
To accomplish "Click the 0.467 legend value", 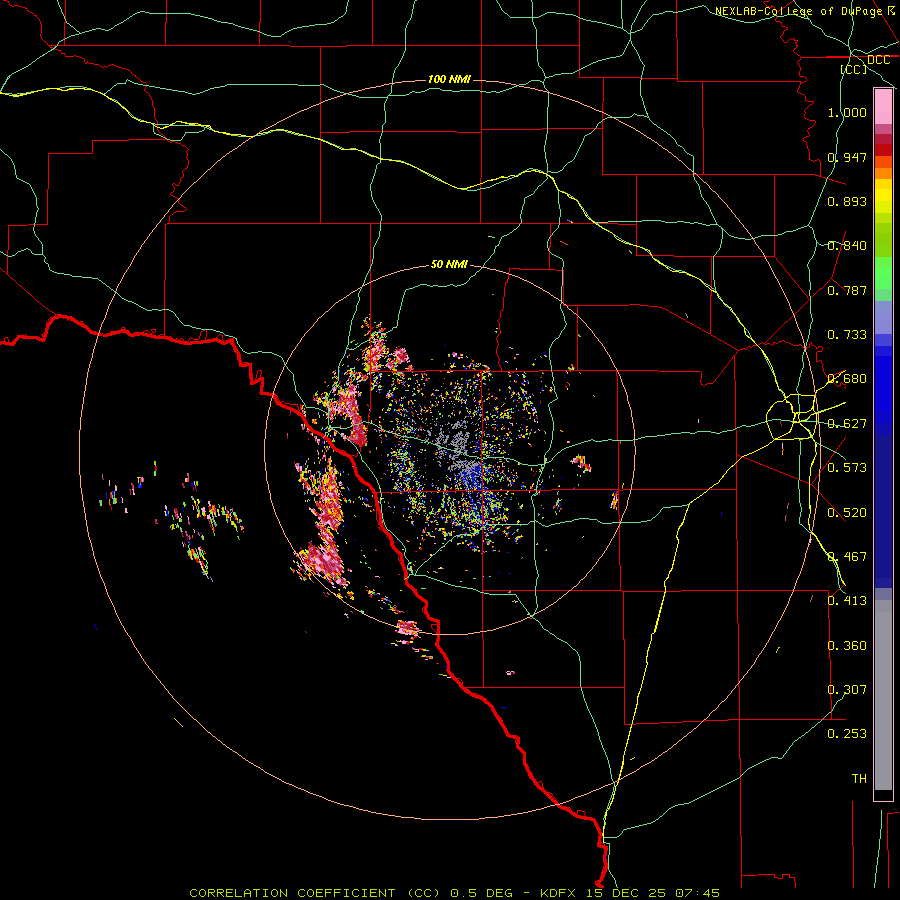I will [x=847, y=557].
